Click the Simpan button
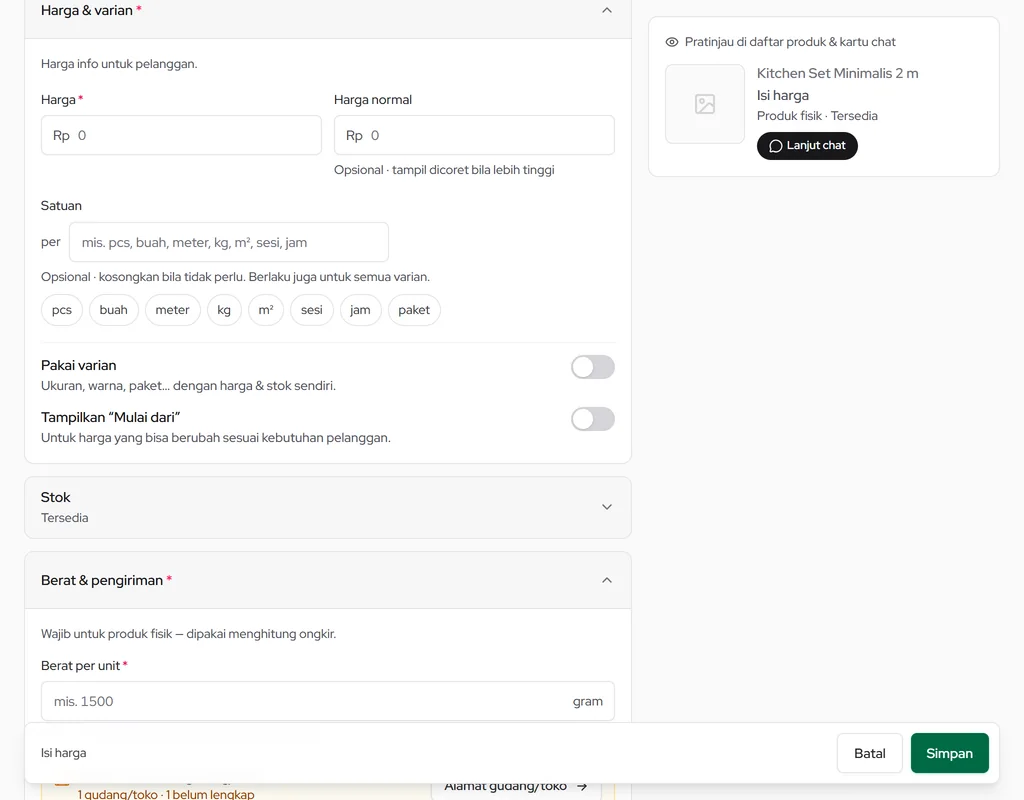Image resolution: width=1024 pixels, height=800 pixels. (x=950, y=753)
